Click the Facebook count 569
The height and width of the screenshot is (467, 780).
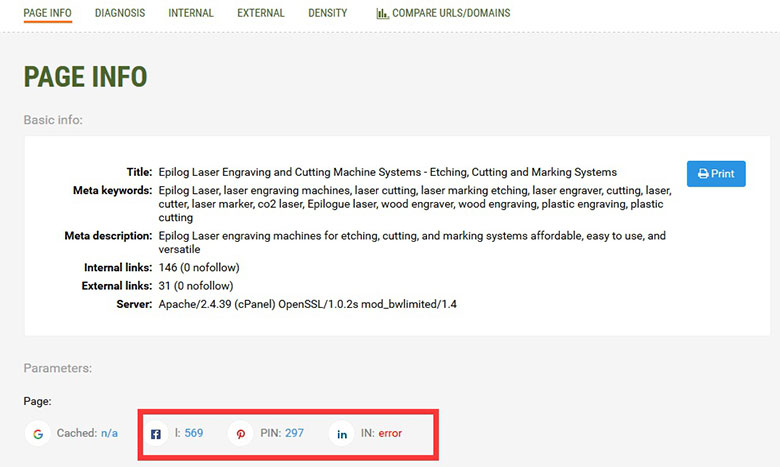click(193, 433)
